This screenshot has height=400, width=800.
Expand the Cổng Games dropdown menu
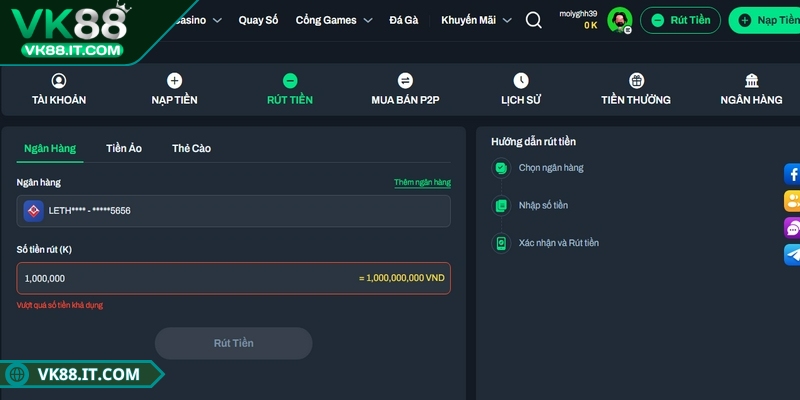pyautogui.click(x=334, y=20)
